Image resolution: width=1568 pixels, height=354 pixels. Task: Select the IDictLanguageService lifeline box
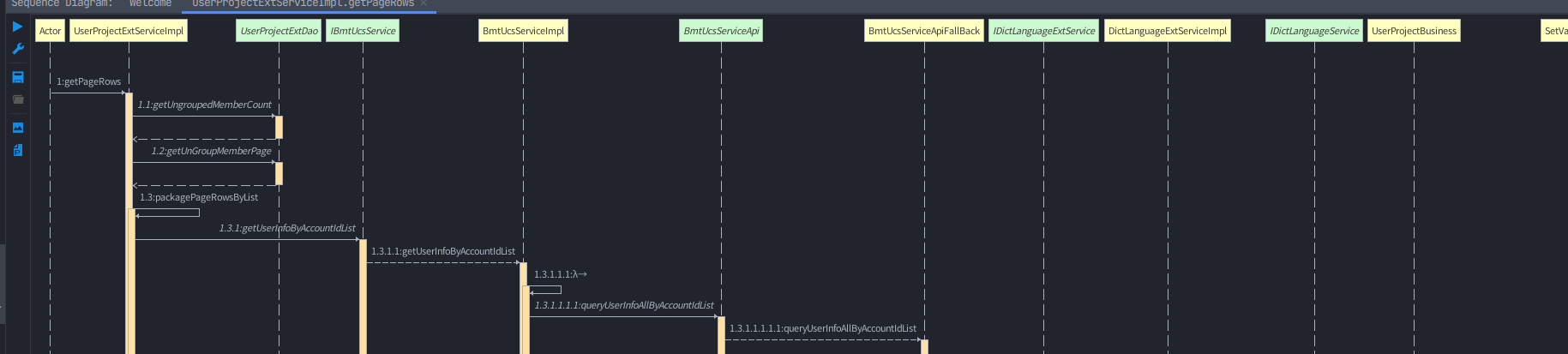click(x=1314, y=31)
